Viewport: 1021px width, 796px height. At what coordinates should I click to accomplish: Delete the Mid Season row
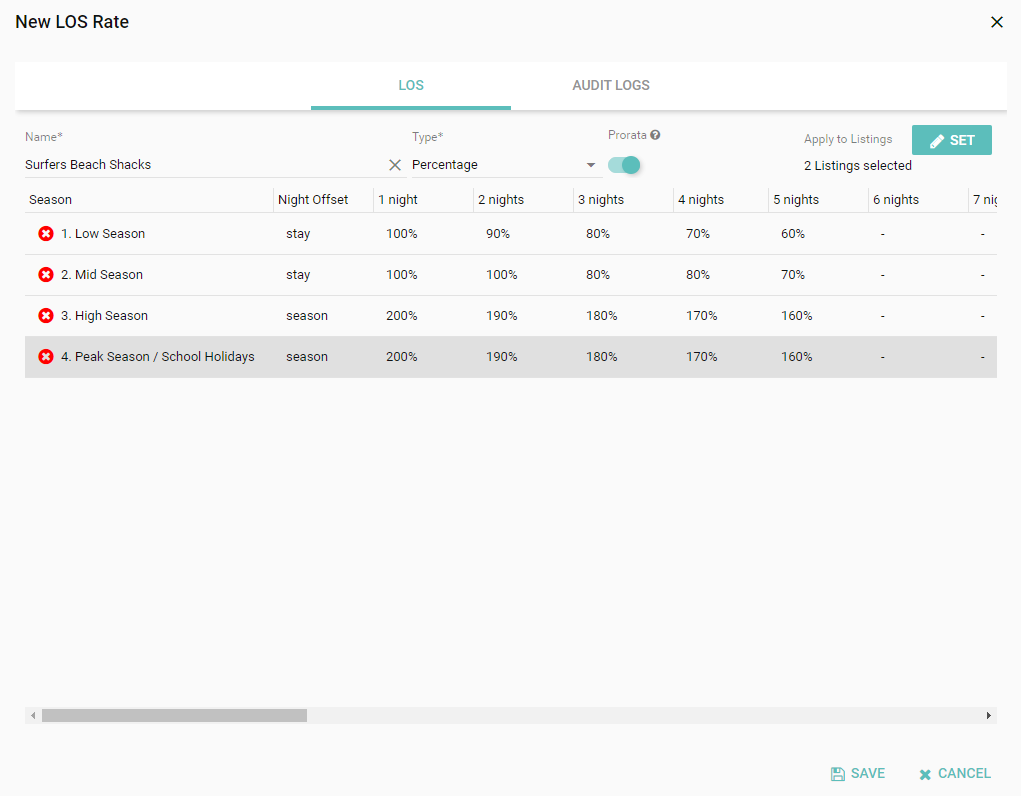click(x=46, y=275)
